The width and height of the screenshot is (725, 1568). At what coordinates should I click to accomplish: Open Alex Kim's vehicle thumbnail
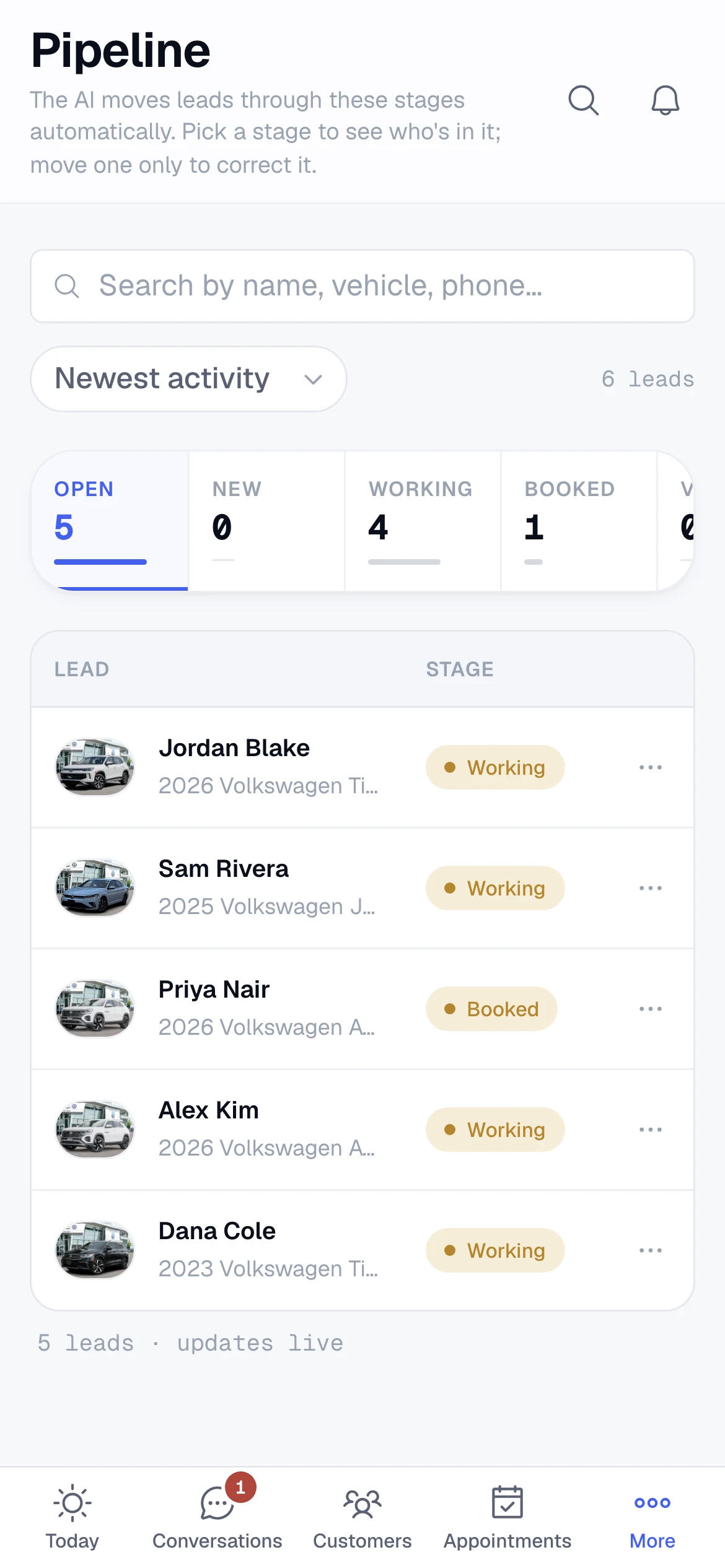tap(95, 1130)
